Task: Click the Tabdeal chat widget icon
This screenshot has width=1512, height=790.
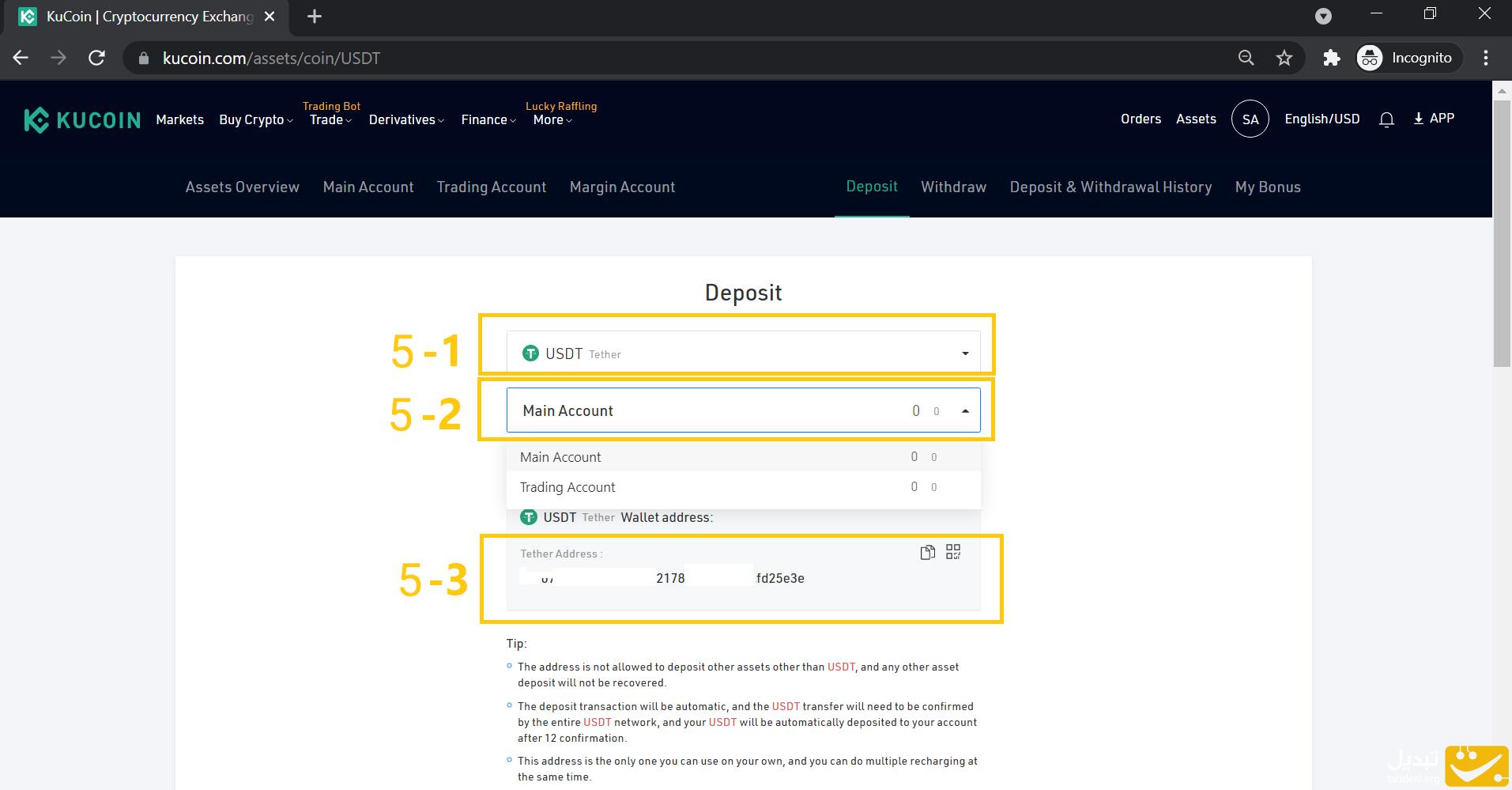Action: (1476, 765)
